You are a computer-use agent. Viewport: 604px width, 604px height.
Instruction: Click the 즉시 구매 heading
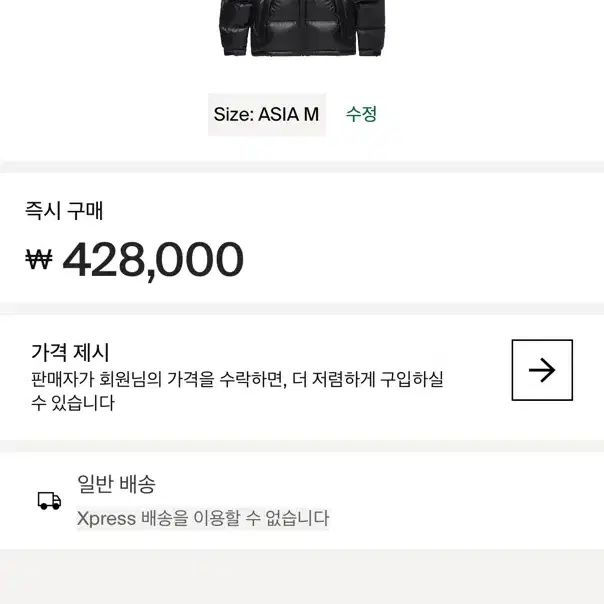tap(64, 211)
